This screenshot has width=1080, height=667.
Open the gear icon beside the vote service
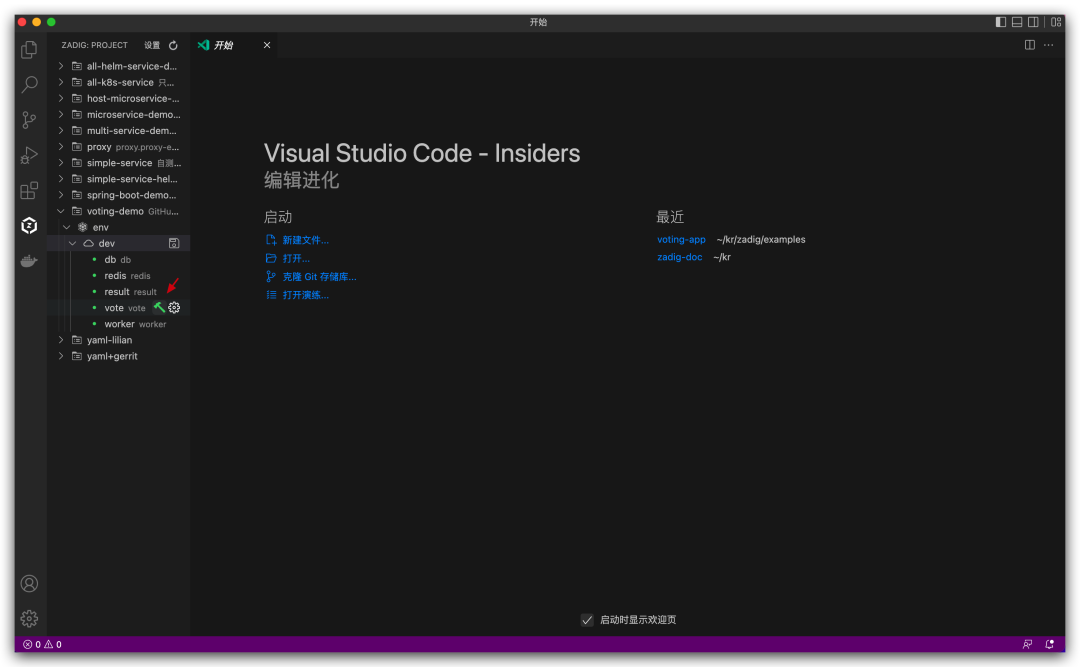click(174, 307)
